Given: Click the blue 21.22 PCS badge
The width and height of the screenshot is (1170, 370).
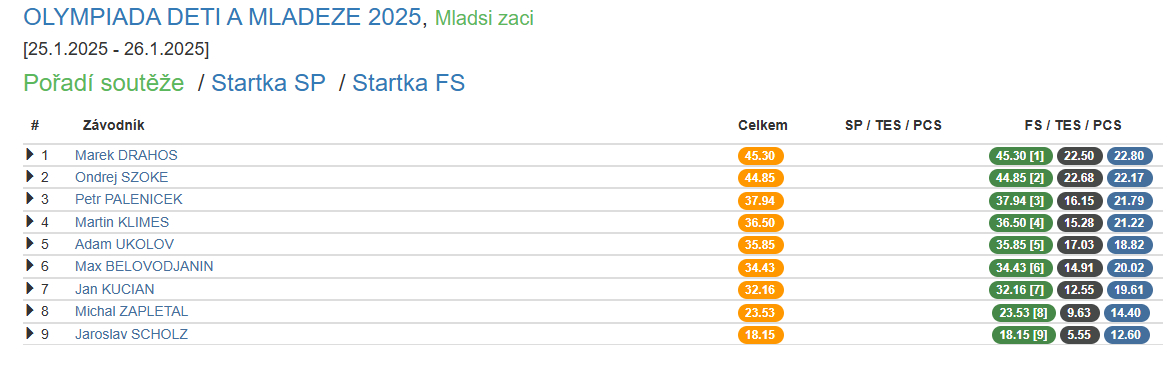Looking at the screenshot, I should 1129,223.
